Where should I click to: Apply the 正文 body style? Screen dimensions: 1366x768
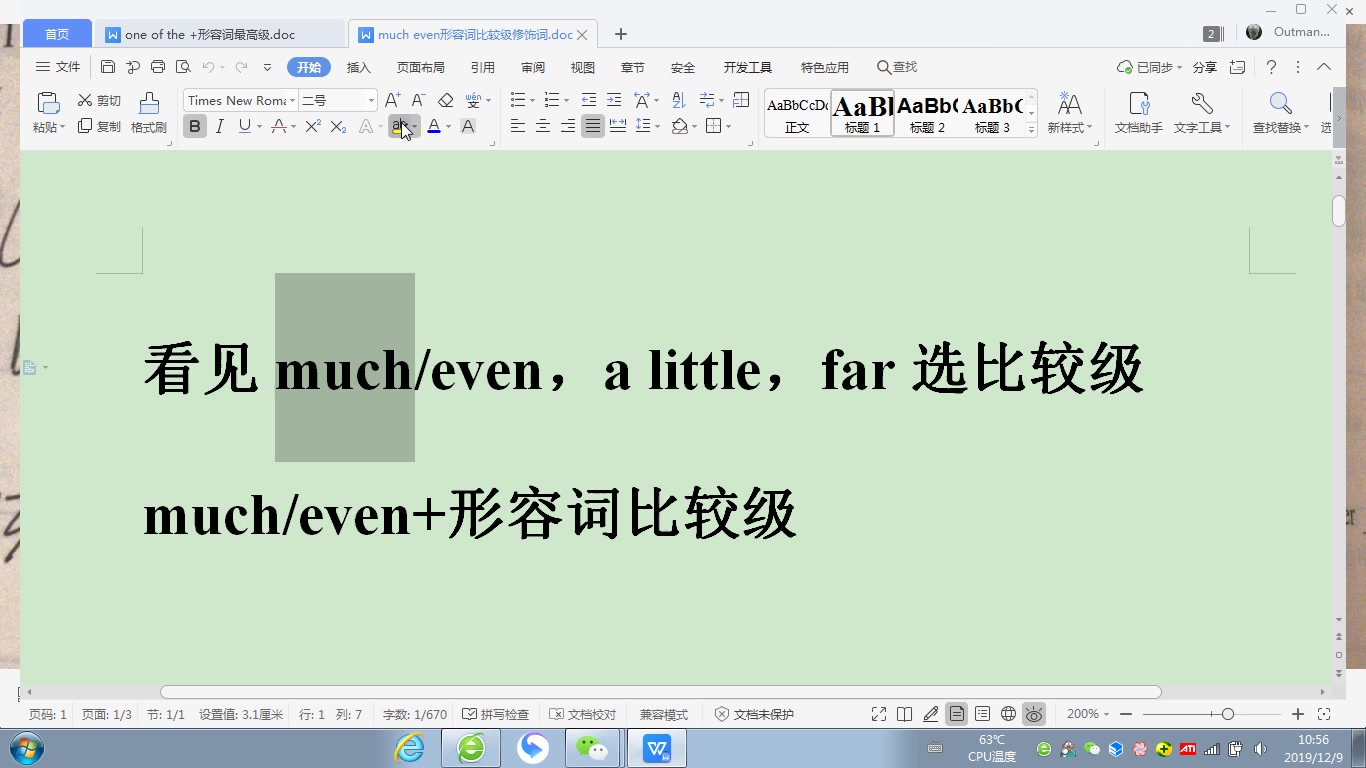tap(797, 113)
